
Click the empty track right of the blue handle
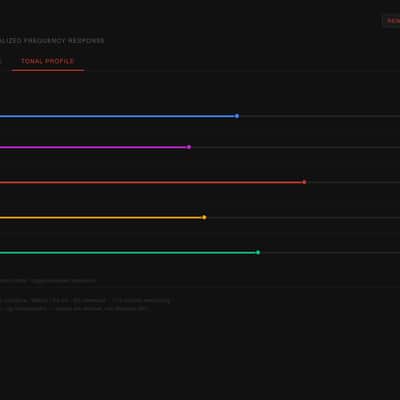320,116
